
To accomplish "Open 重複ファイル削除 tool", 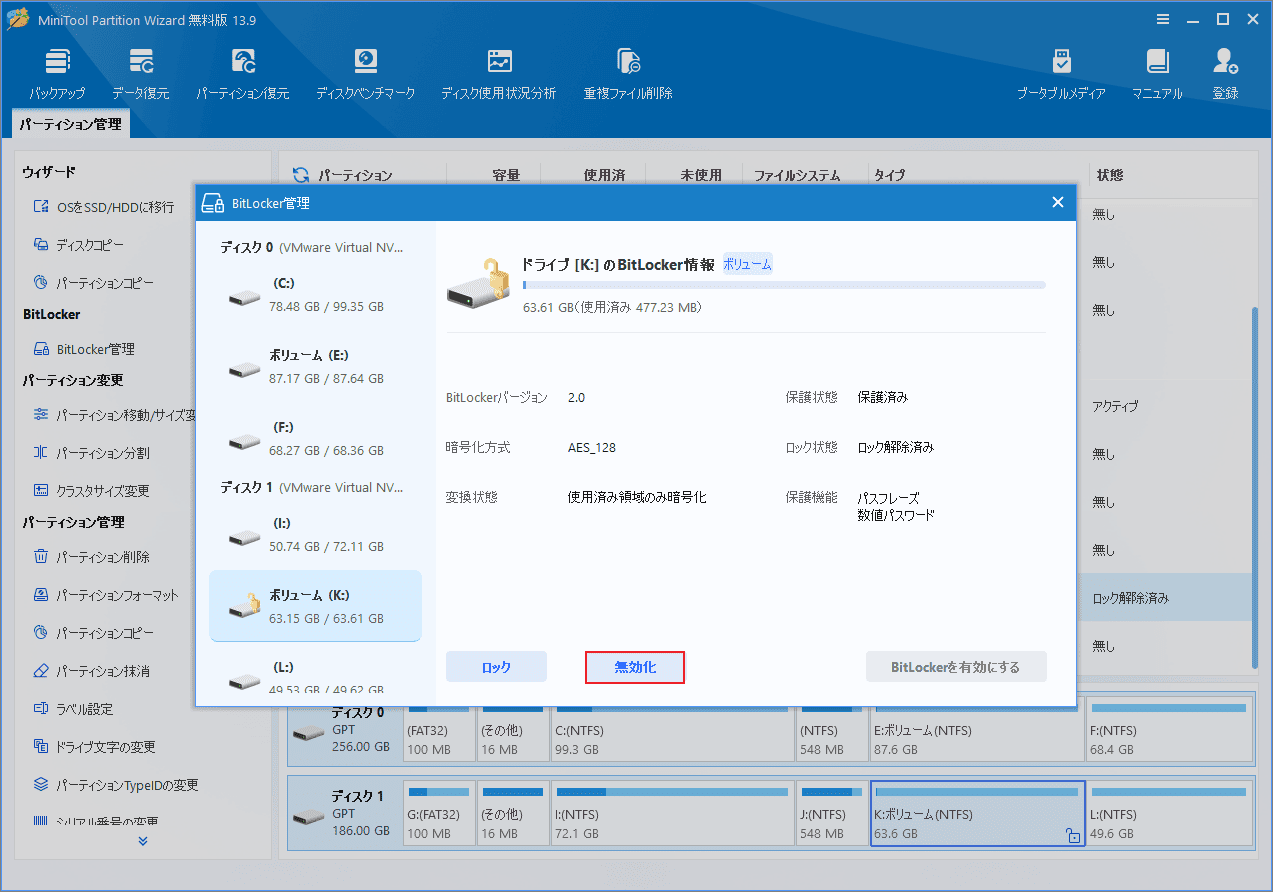I will (x=628, y=74).
